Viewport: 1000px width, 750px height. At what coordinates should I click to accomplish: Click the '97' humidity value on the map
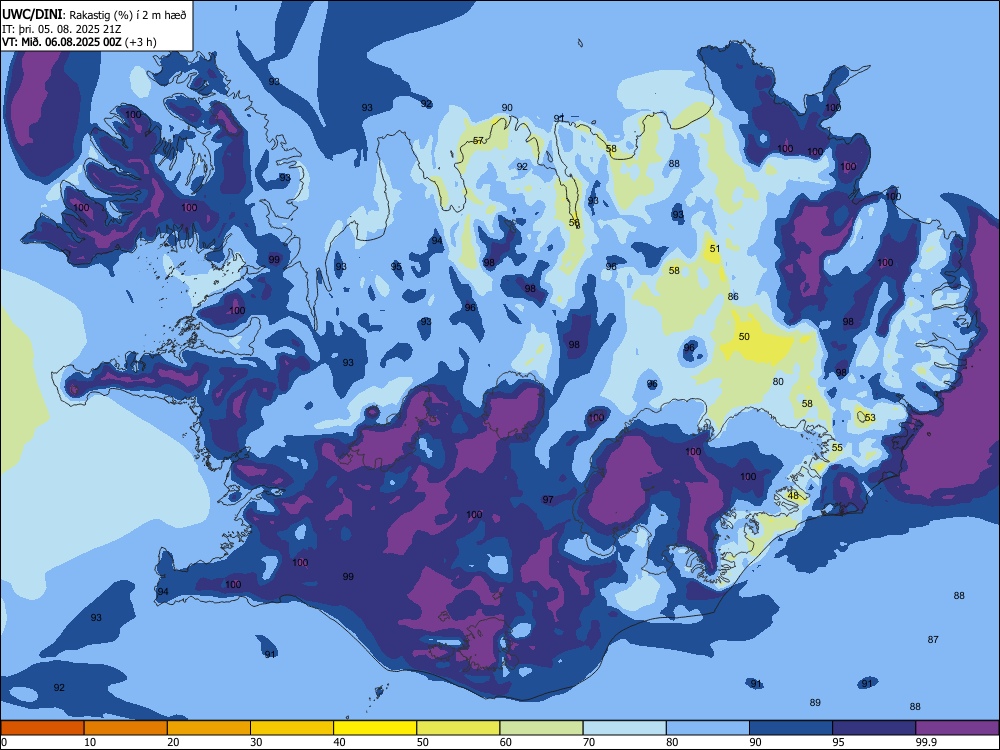[x=548, y=499]
